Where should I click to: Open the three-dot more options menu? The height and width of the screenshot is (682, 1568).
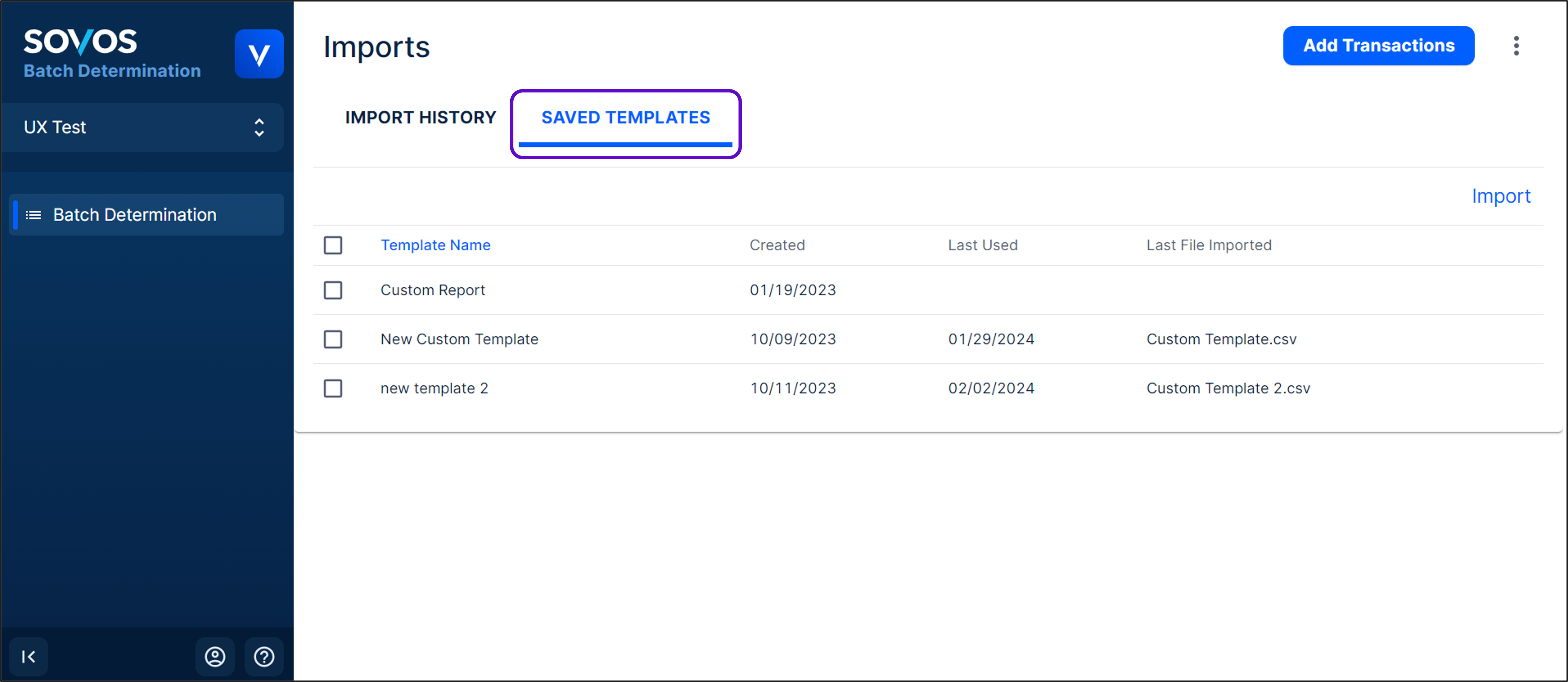[1516, 45]
